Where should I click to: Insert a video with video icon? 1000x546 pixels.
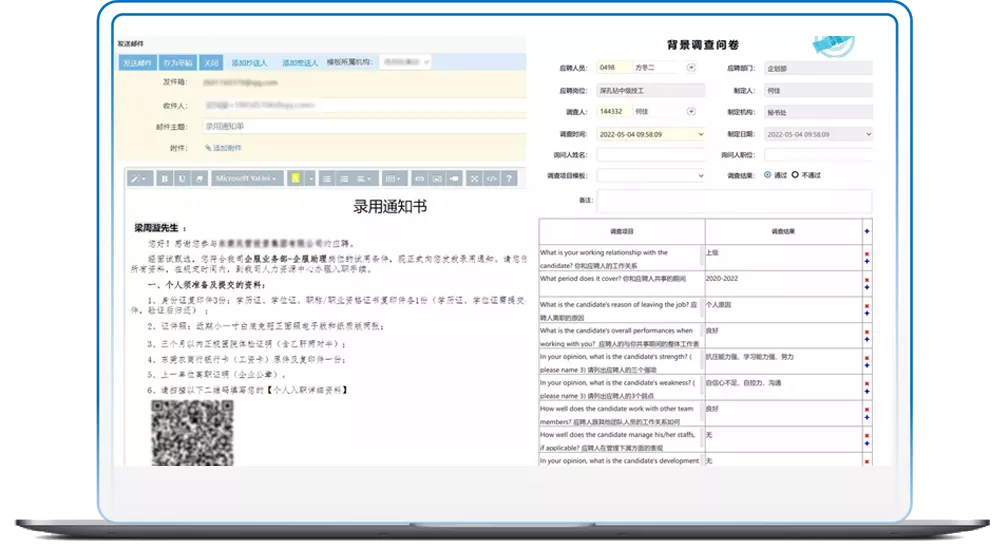[454, 179]
